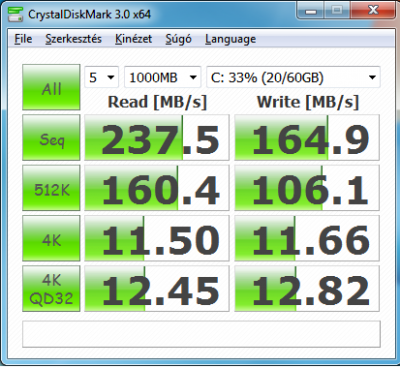Open the Szerkesztés menu

73,39
